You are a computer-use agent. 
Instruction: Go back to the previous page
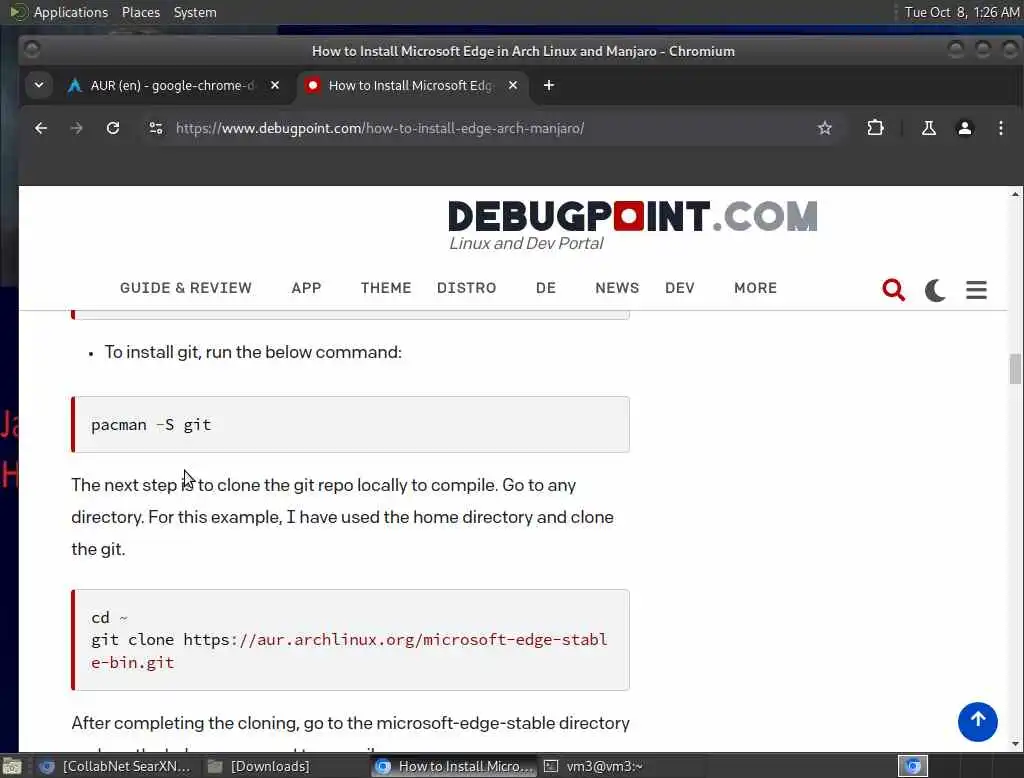(40, 128)
